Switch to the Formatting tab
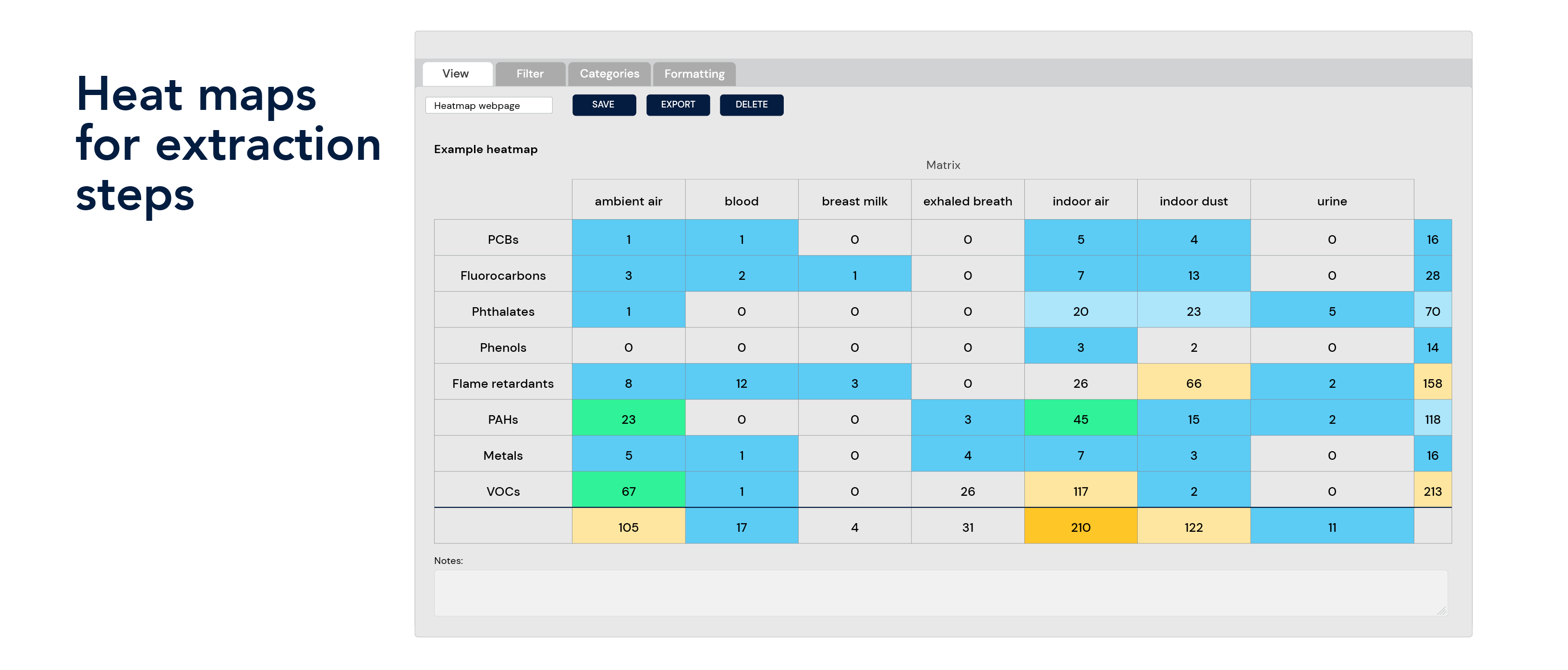Image resolution: width=1568 pixels, height=670 pixels. [x=694, y=73]
